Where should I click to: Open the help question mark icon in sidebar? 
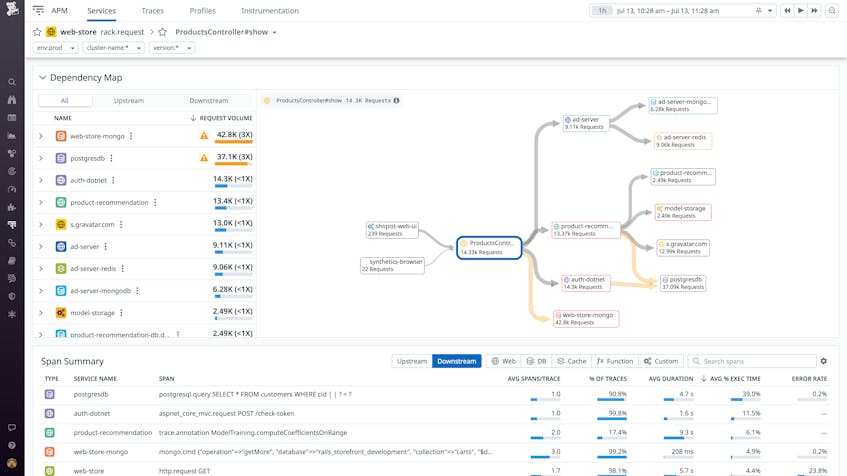point(12,445)
